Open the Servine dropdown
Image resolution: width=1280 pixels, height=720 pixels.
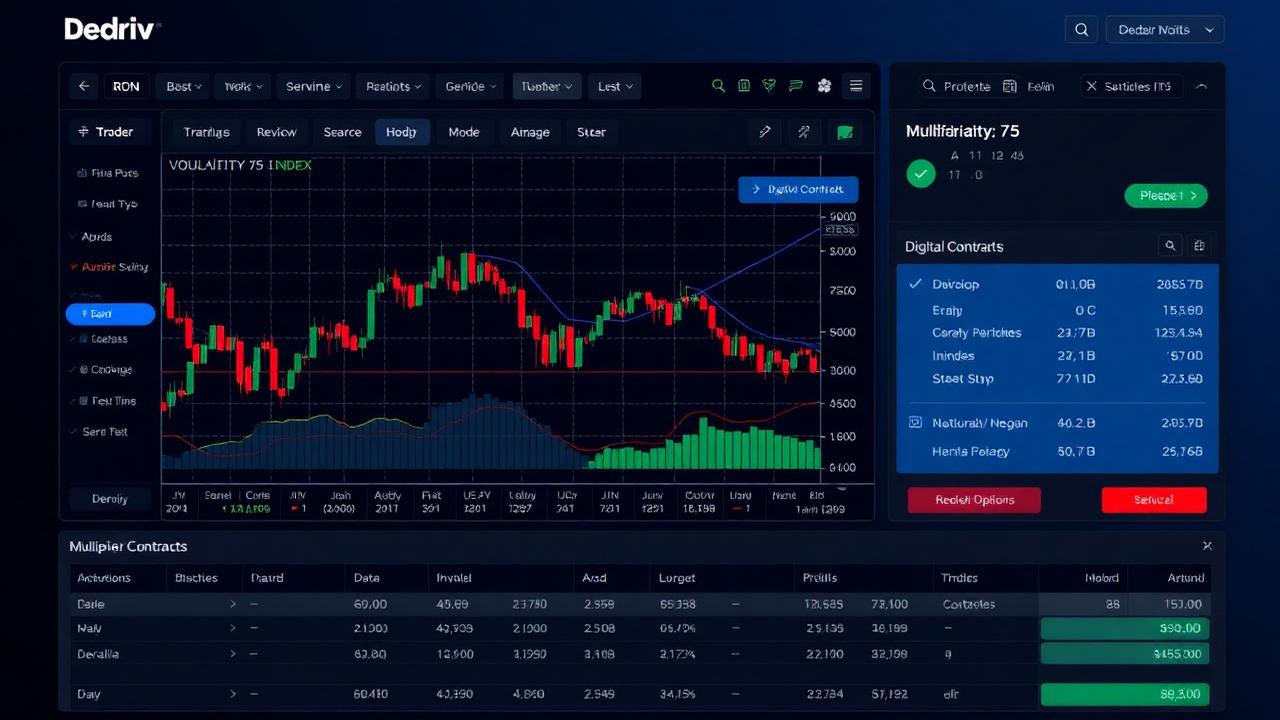(314, 87)
